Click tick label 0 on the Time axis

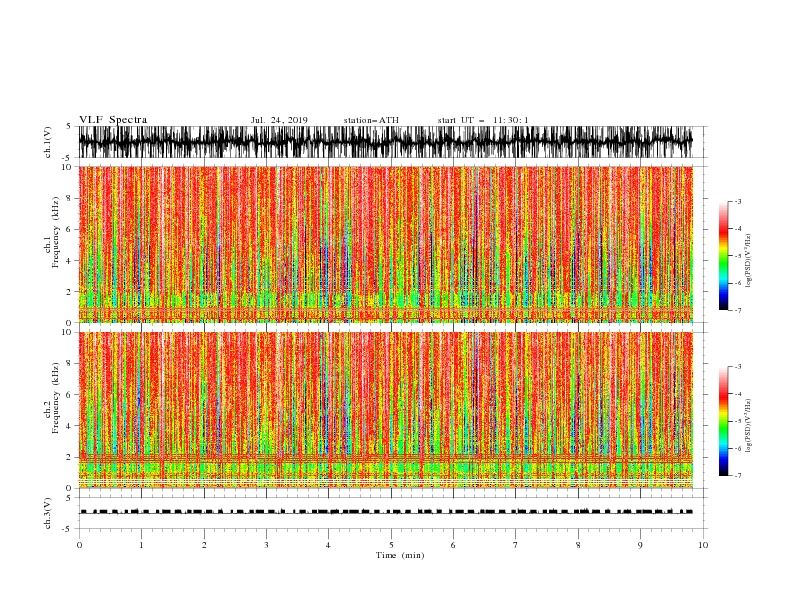[79, 545]
